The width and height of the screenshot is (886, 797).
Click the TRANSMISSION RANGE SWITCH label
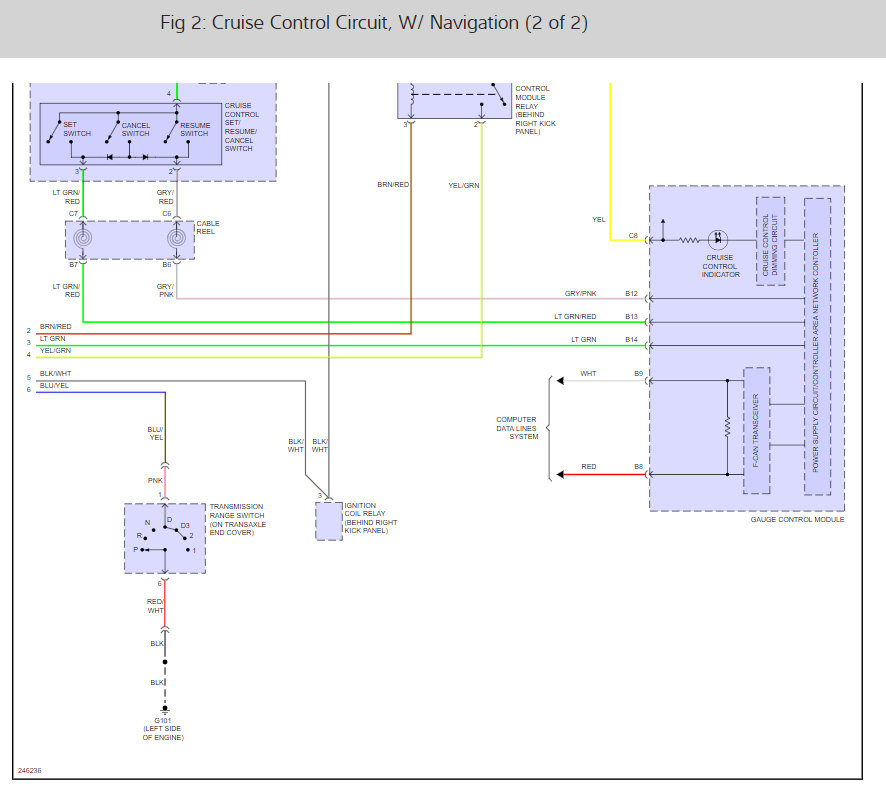pyautogui.click(x=237, y=519)
